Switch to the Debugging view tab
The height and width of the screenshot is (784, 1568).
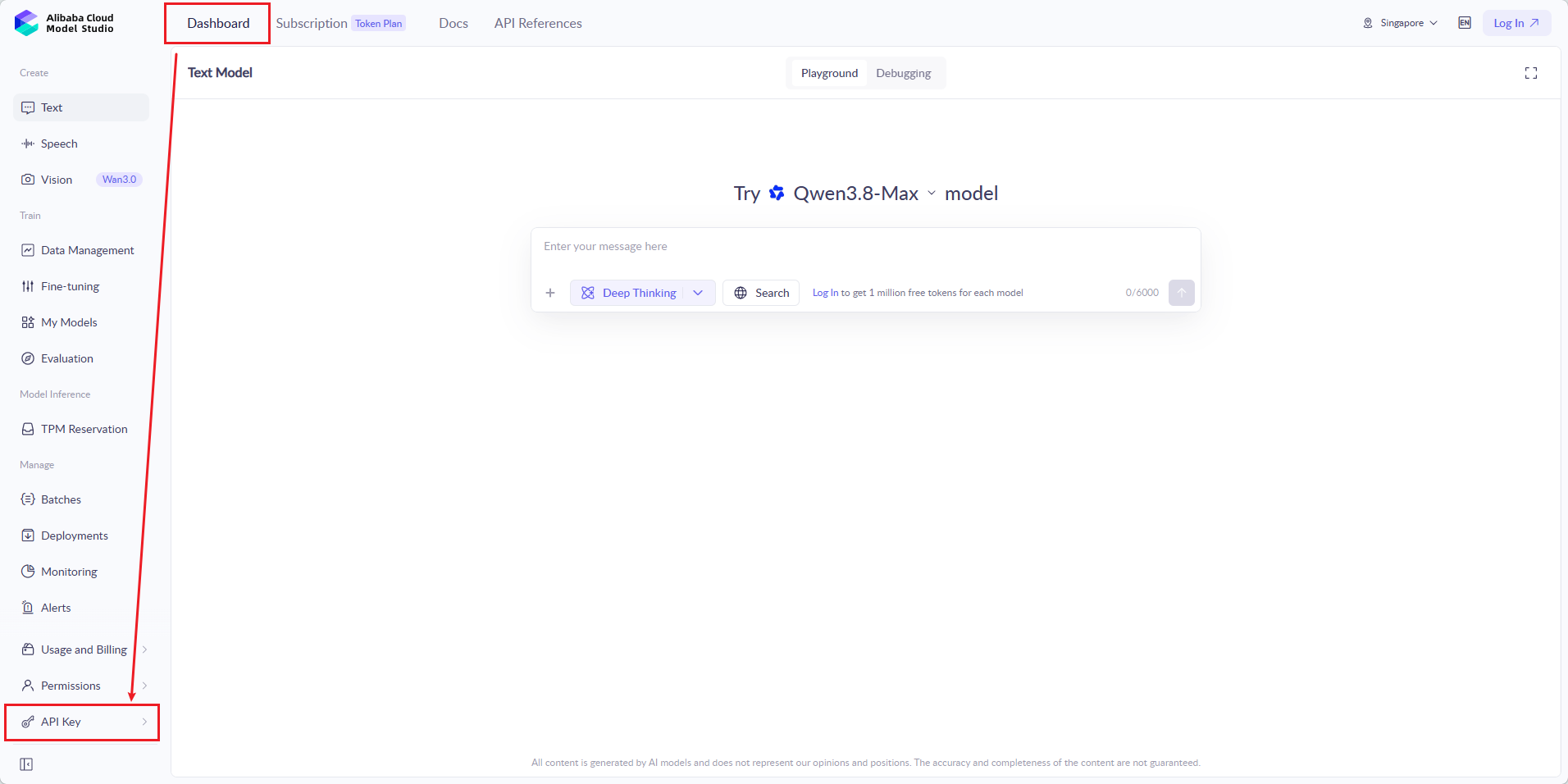(x=903, y=73)
